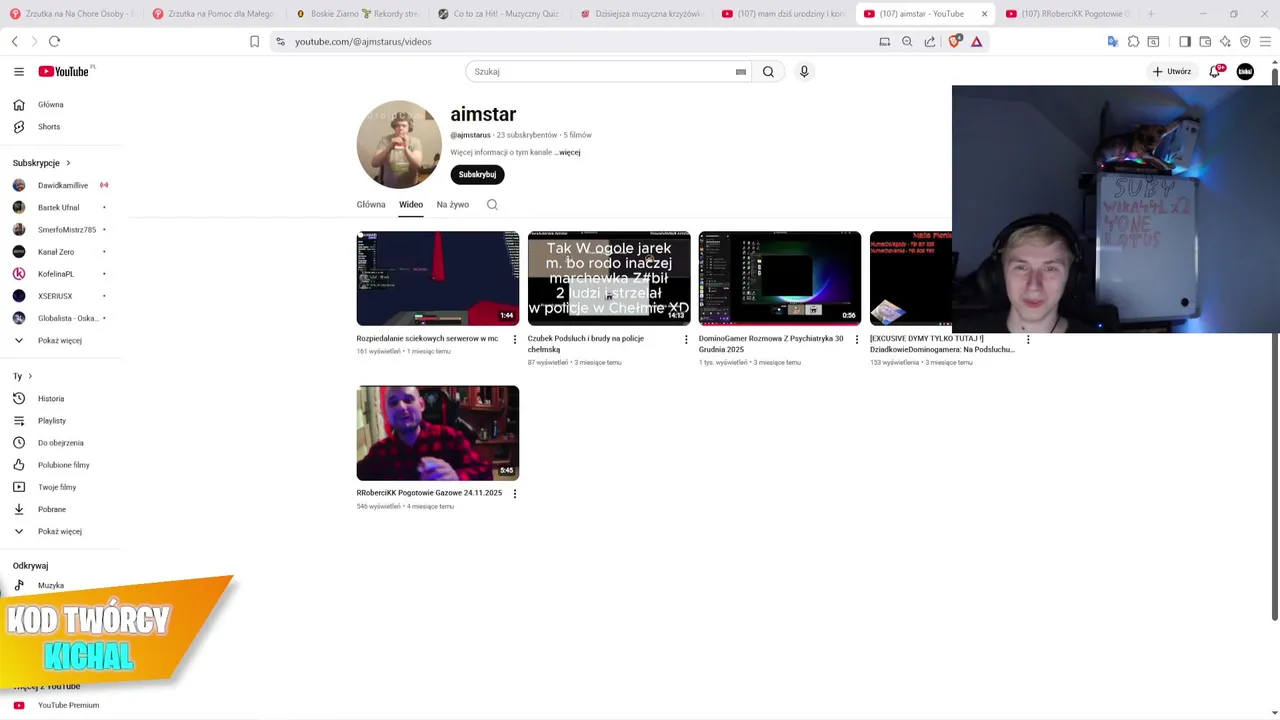Image resolution: width=1280 pixels, height=720 pixels.
Task: Open the YouTube hamburger guide menu
Action: pos(19,71)
